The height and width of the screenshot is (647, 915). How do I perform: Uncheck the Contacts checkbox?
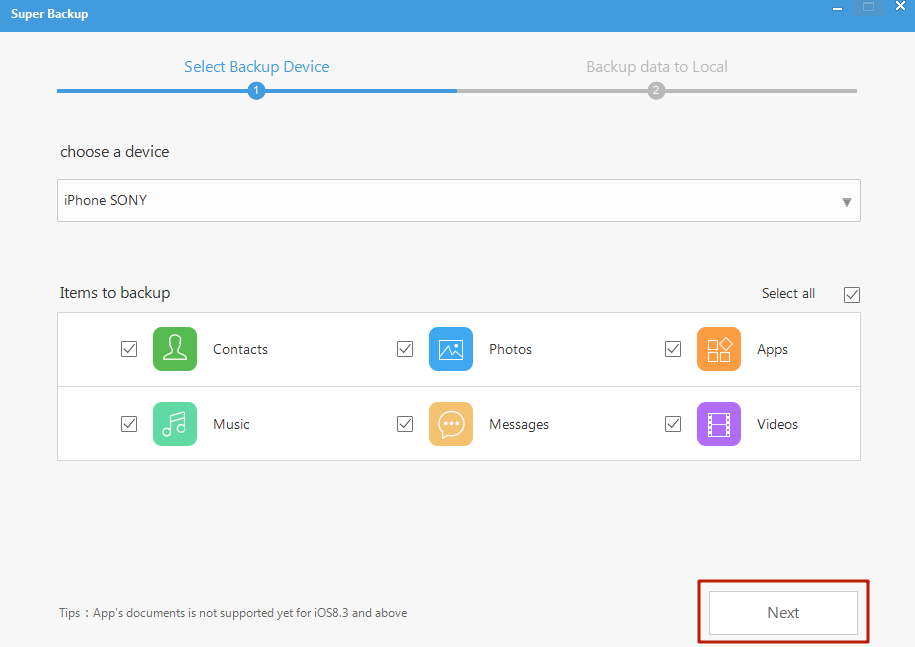click(129, 349)
